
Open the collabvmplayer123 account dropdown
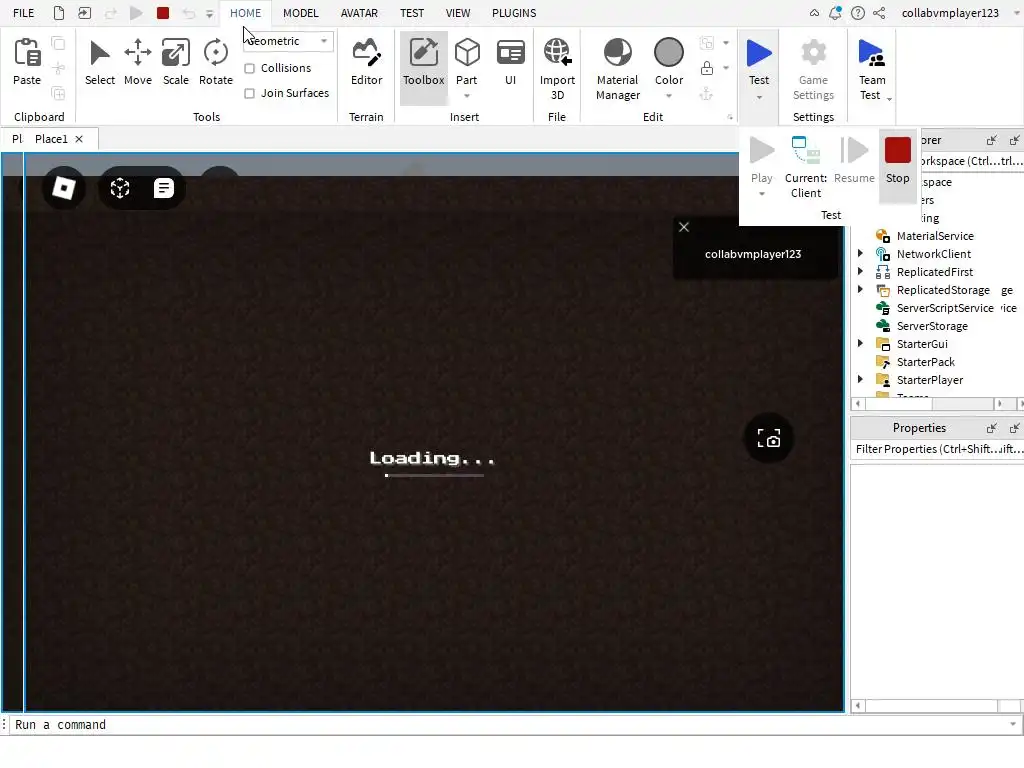[1016, 13]
